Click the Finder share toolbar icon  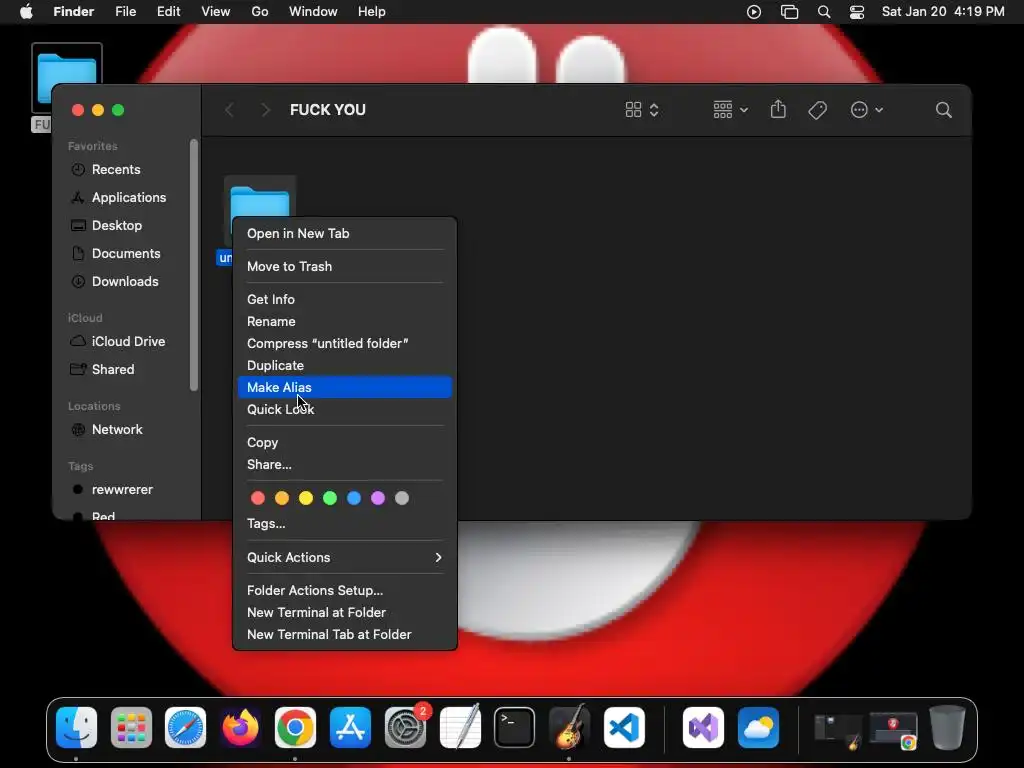(778, 110)
